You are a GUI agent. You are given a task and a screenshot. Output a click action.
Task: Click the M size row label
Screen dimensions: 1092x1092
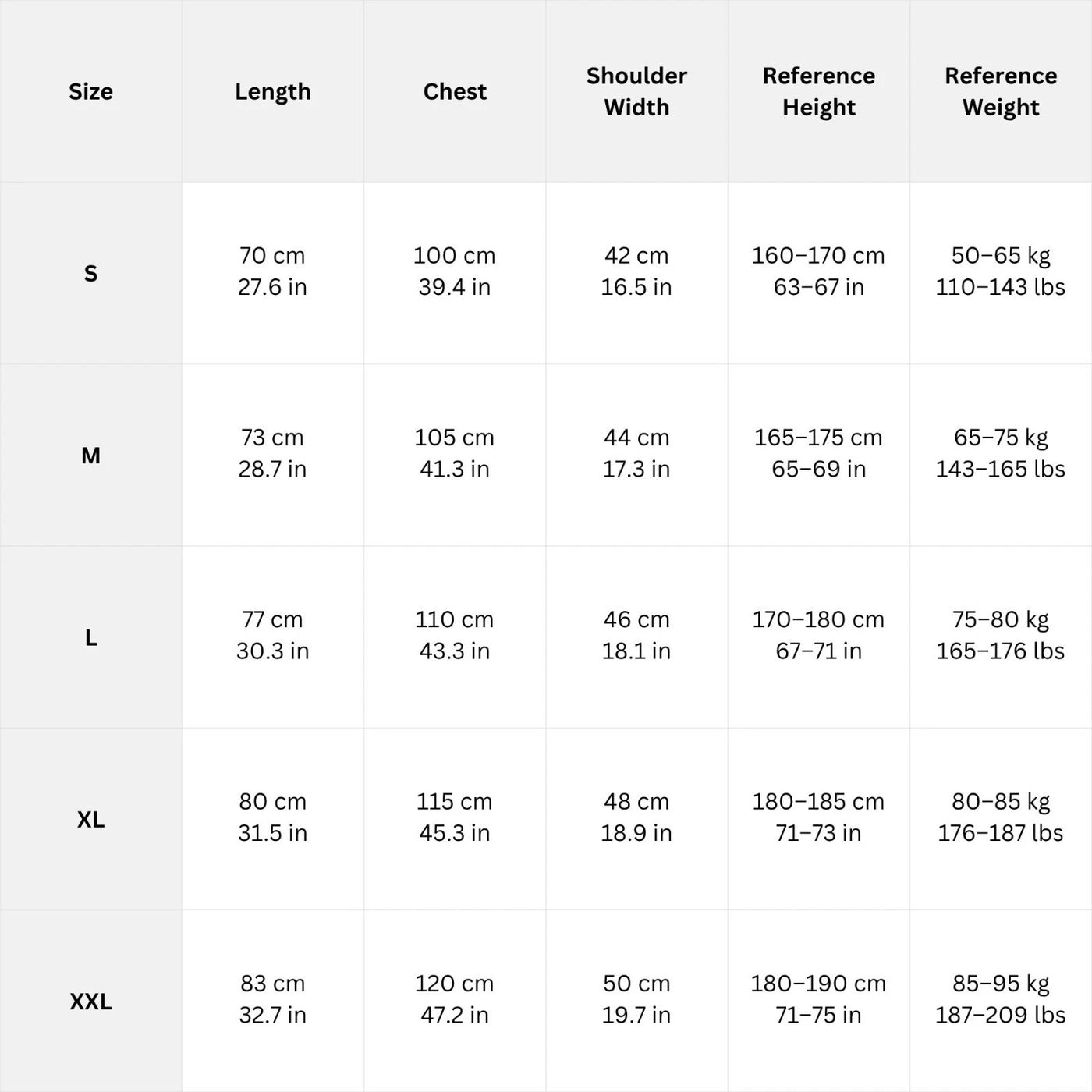[x=90, y=455]
